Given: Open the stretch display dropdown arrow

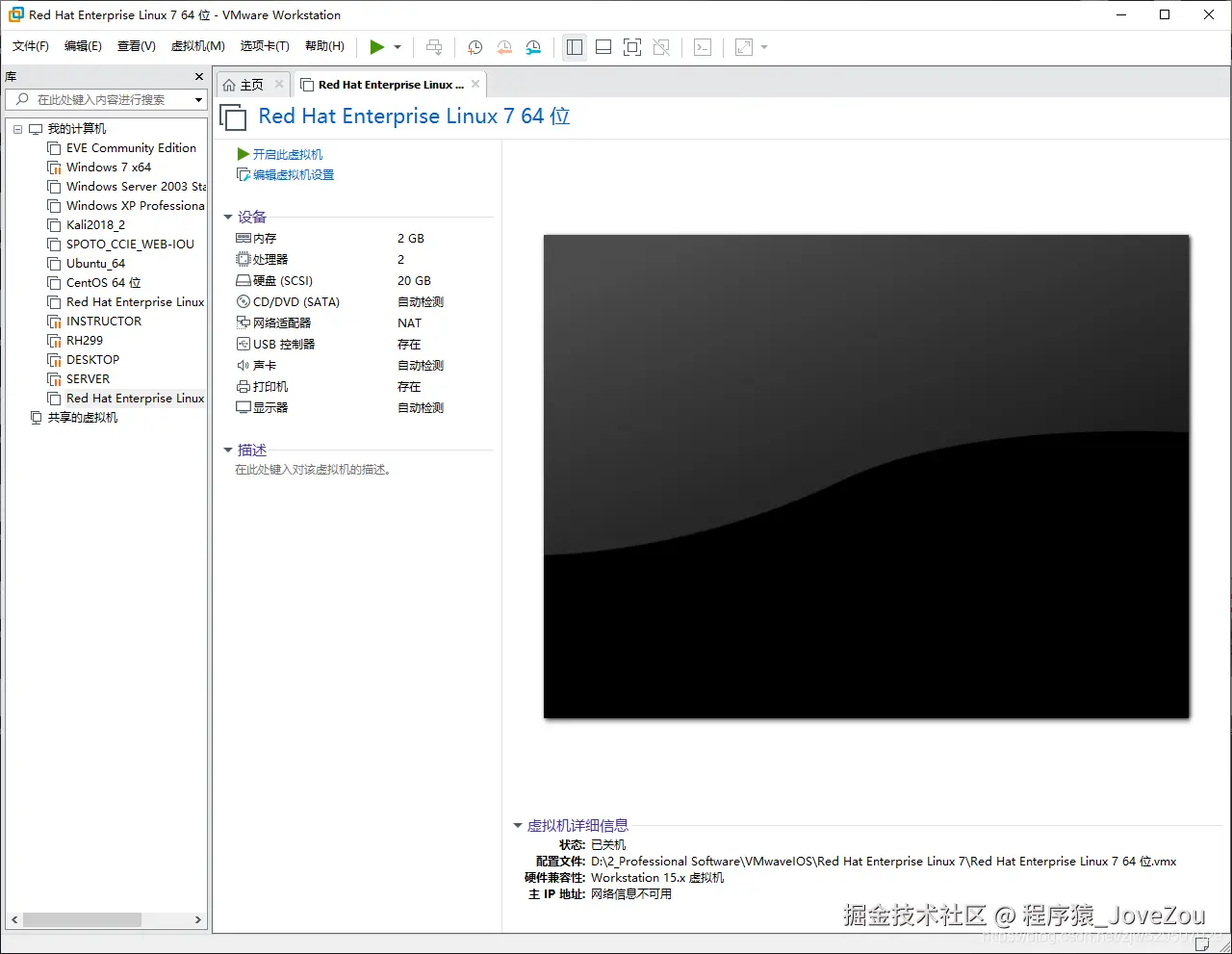Looking at the screenshot, I should (x=764, y=47).
